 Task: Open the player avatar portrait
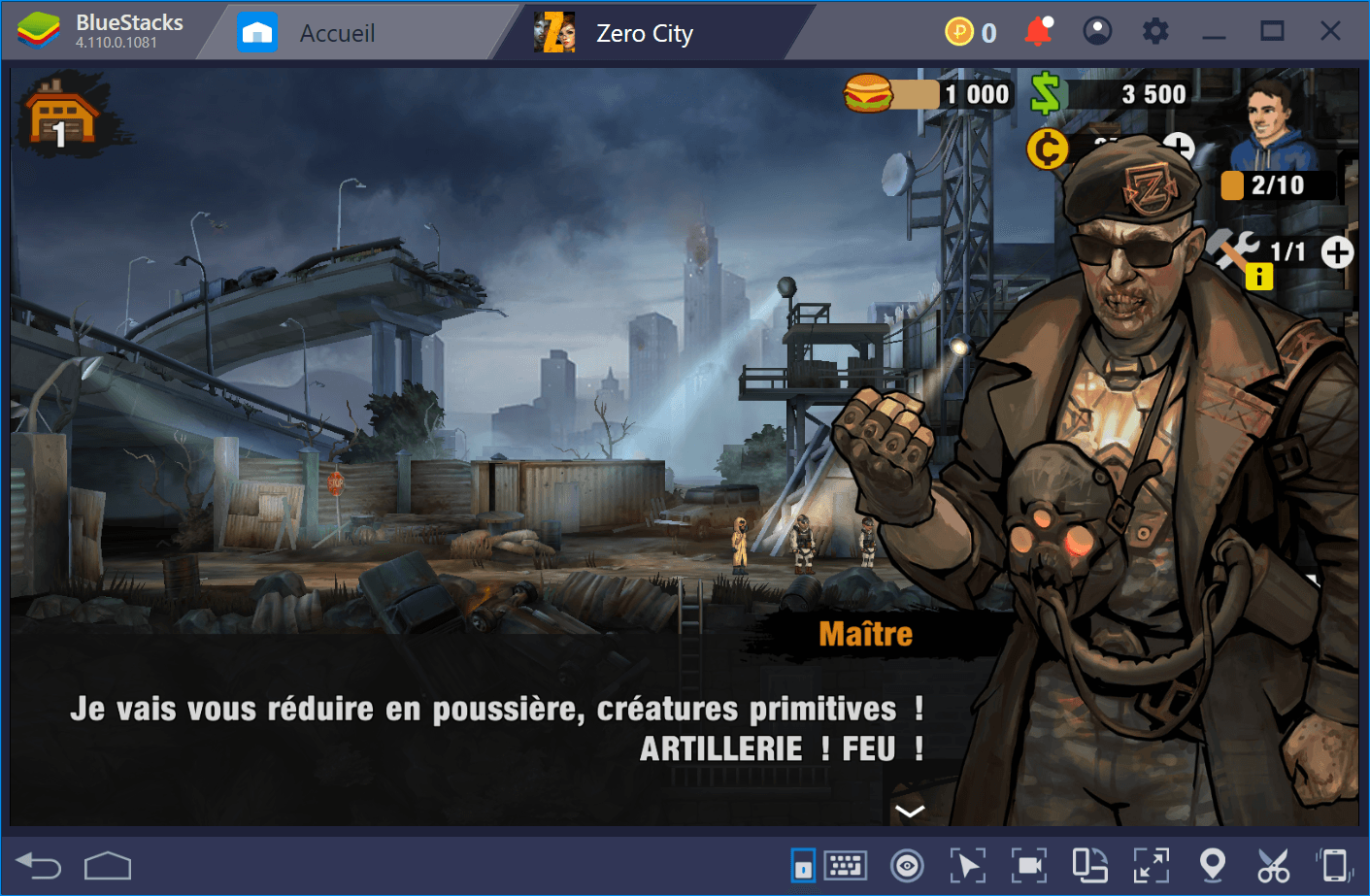coord(1272,122)
